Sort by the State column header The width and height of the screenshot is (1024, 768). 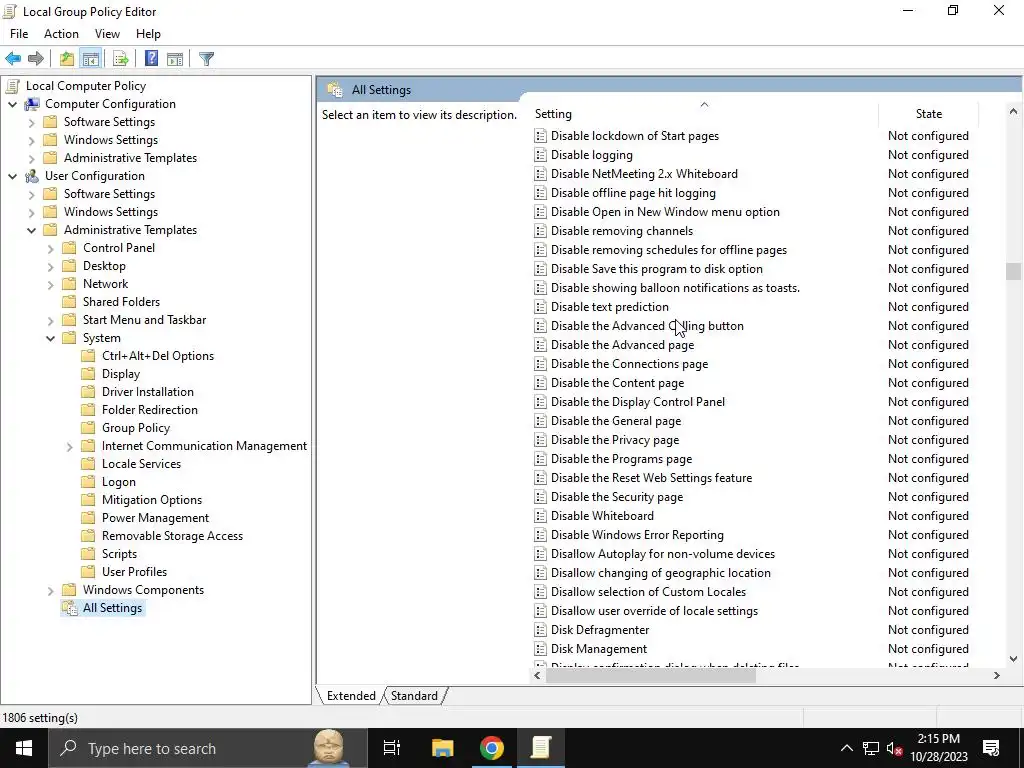929,114
